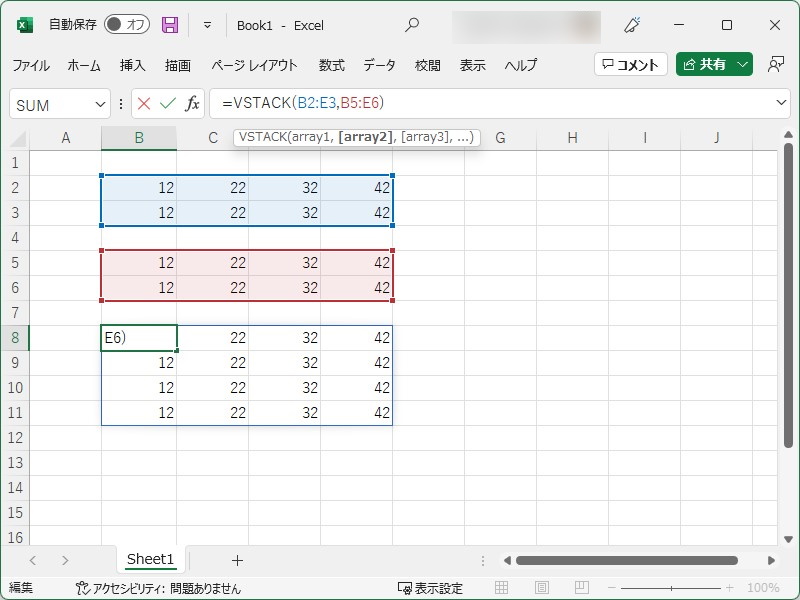Switch to Normal view icon
Image resolution: width=800 pixels, height=600 pixels.
[501, 588]
